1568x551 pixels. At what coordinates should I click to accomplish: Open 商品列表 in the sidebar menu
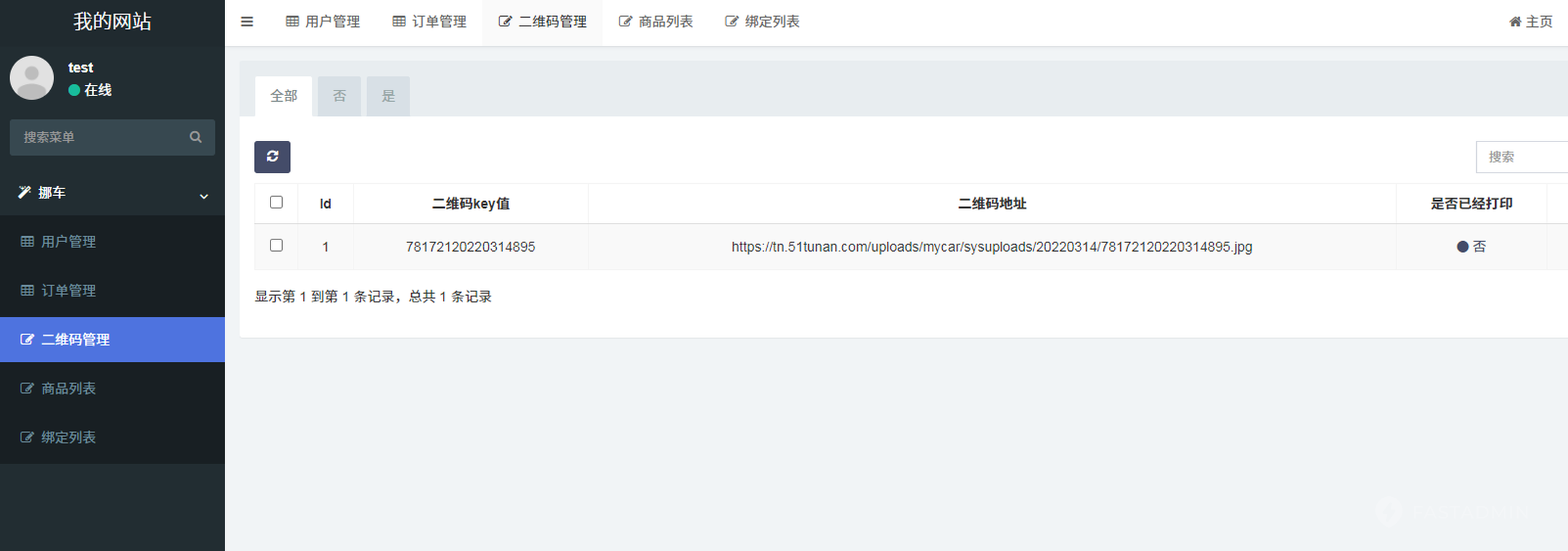coord(68,389)
